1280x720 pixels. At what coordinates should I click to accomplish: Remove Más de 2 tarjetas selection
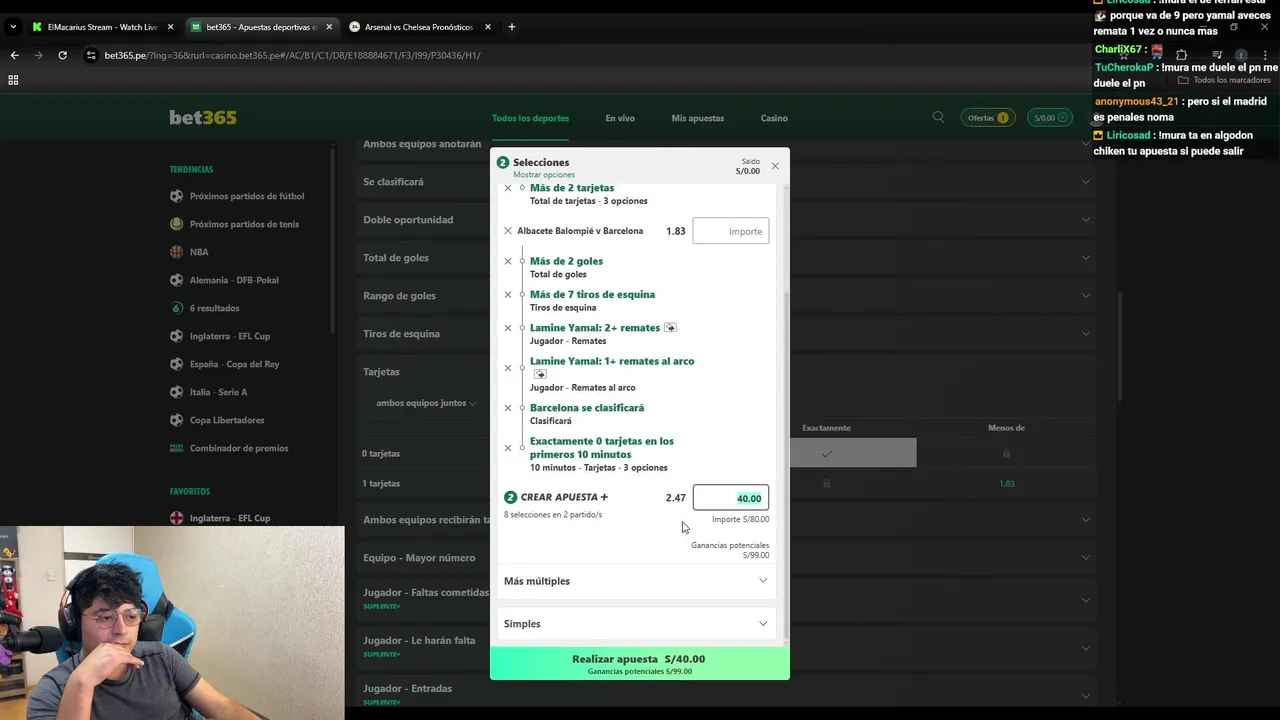(x=508, y=188)
